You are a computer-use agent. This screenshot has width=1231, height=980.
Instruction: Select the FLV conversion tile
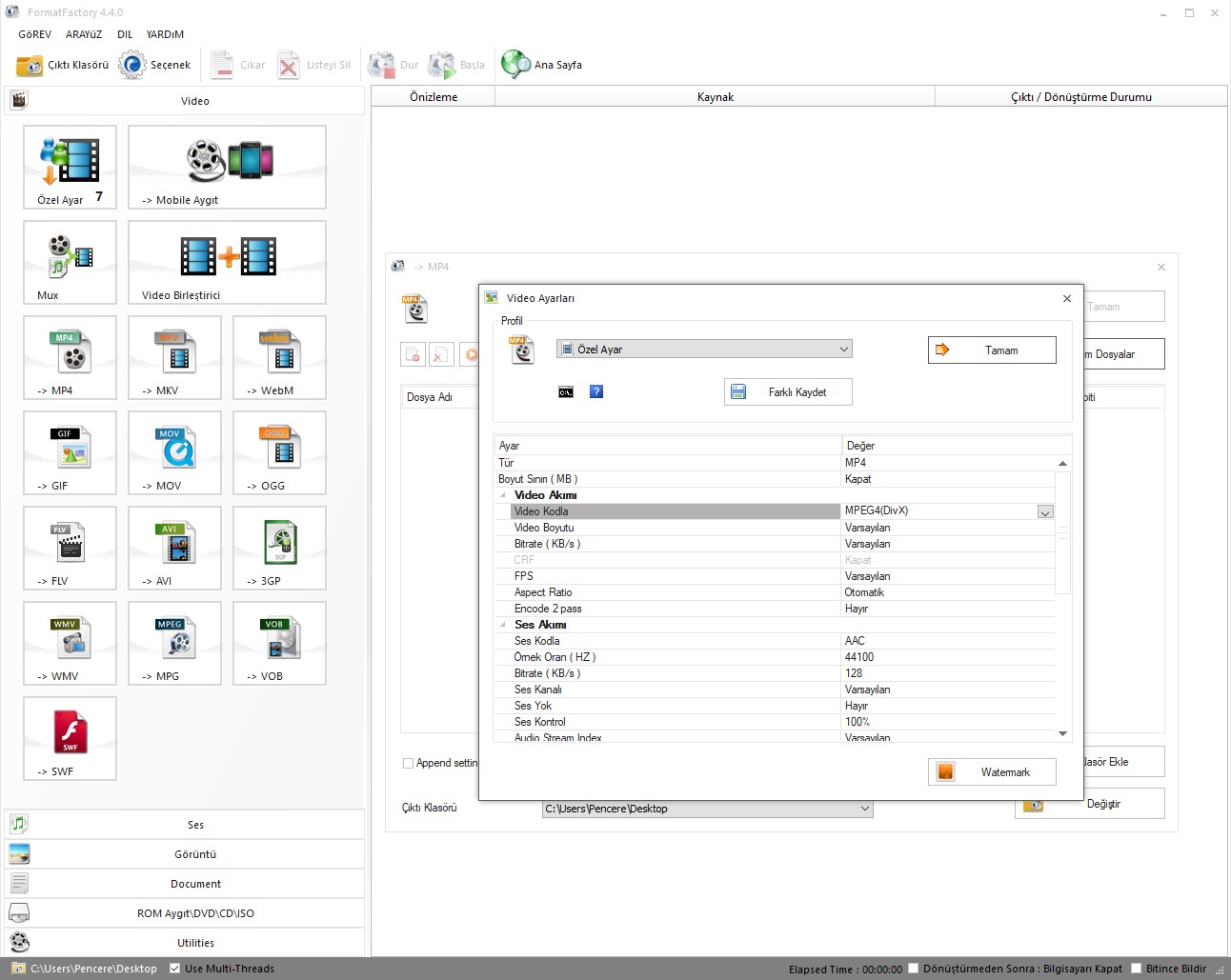pyautogui.click(x=70, y=548)
